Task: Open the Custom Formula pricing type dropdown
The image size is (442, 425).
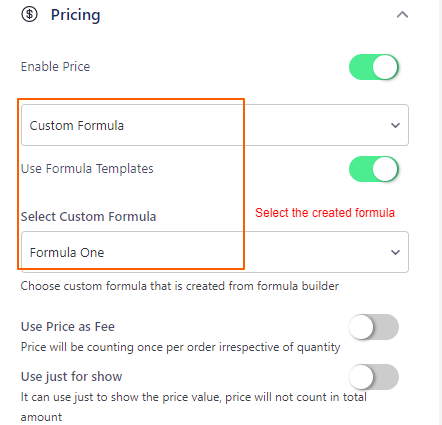Action: 215,125
